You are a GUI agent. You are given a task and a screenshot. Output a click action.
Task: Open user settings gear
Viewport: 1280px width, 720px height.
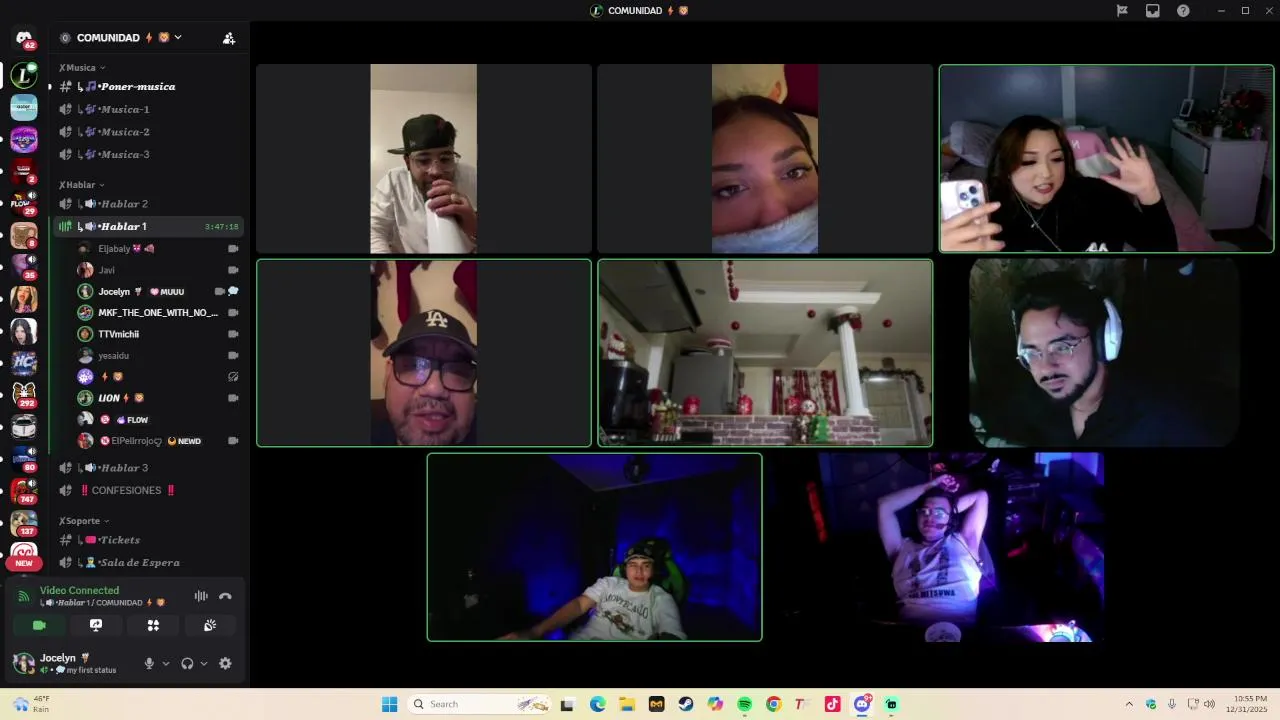(225, 663)
